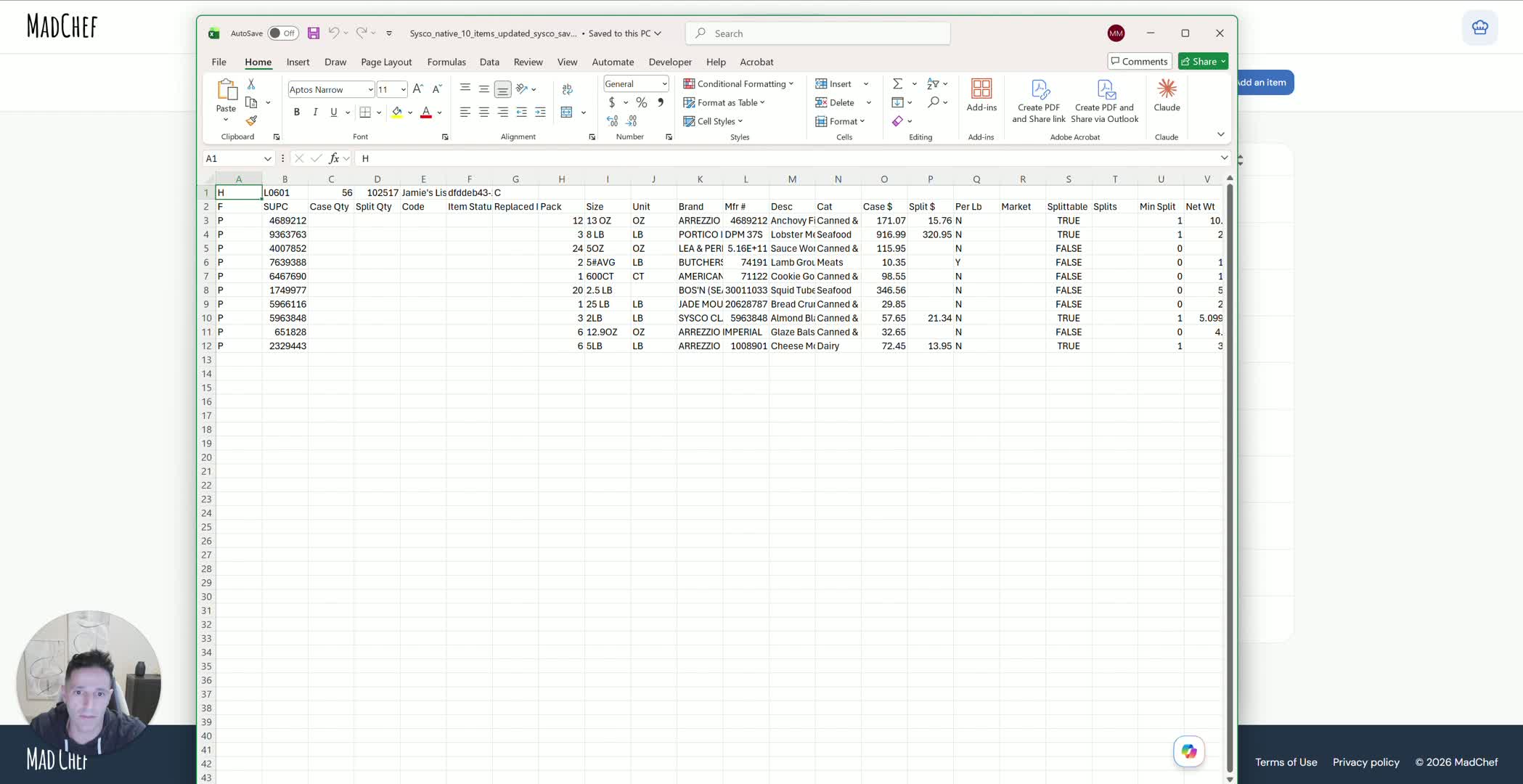Open the MM account avatar
The width and height of the screenshot is (1523, 784).
(x=1116, y=33)
